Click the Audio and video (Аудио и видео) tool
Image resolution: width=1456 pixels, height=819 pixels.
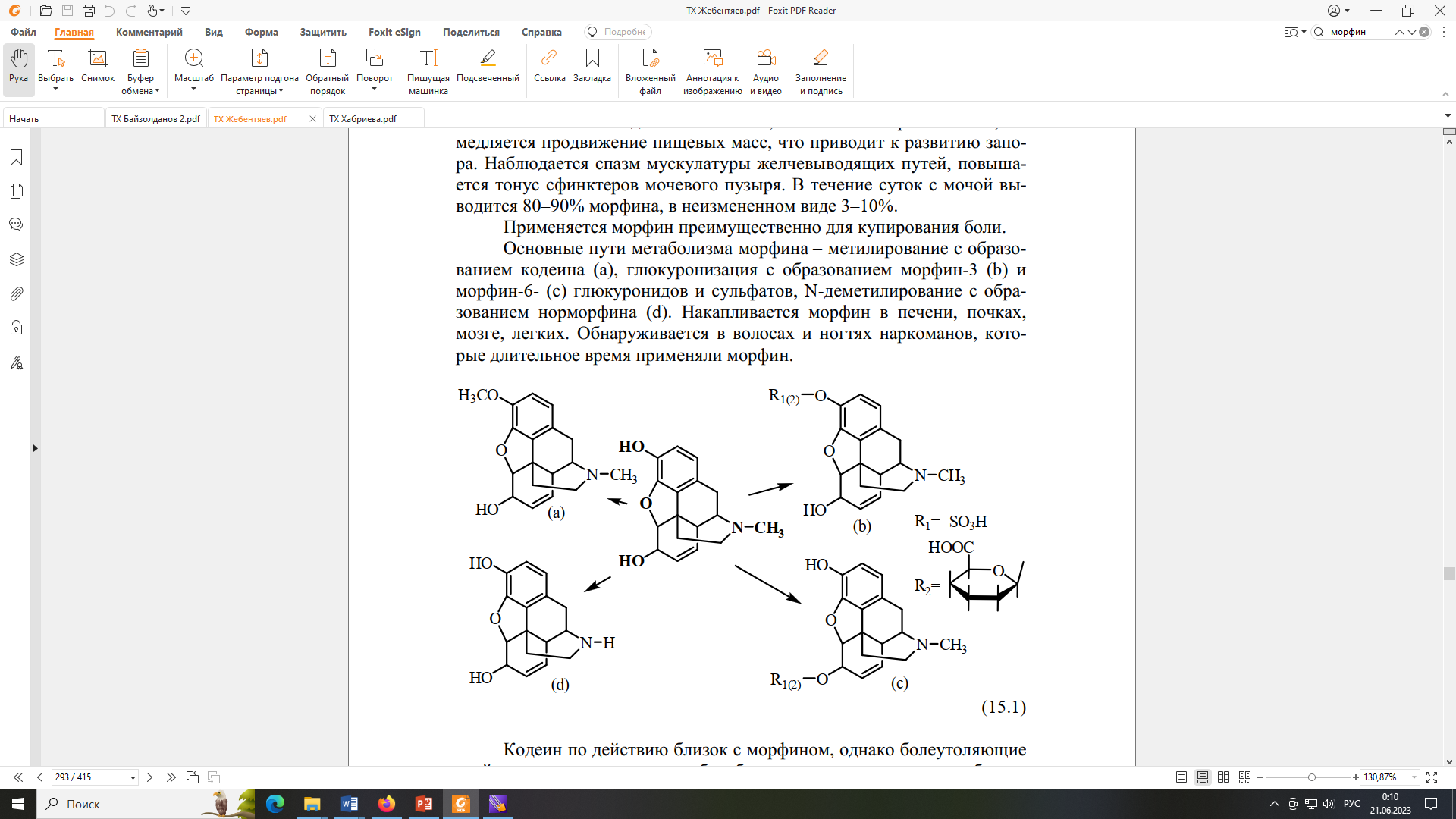pyautogui.click(x=766, y=71)
